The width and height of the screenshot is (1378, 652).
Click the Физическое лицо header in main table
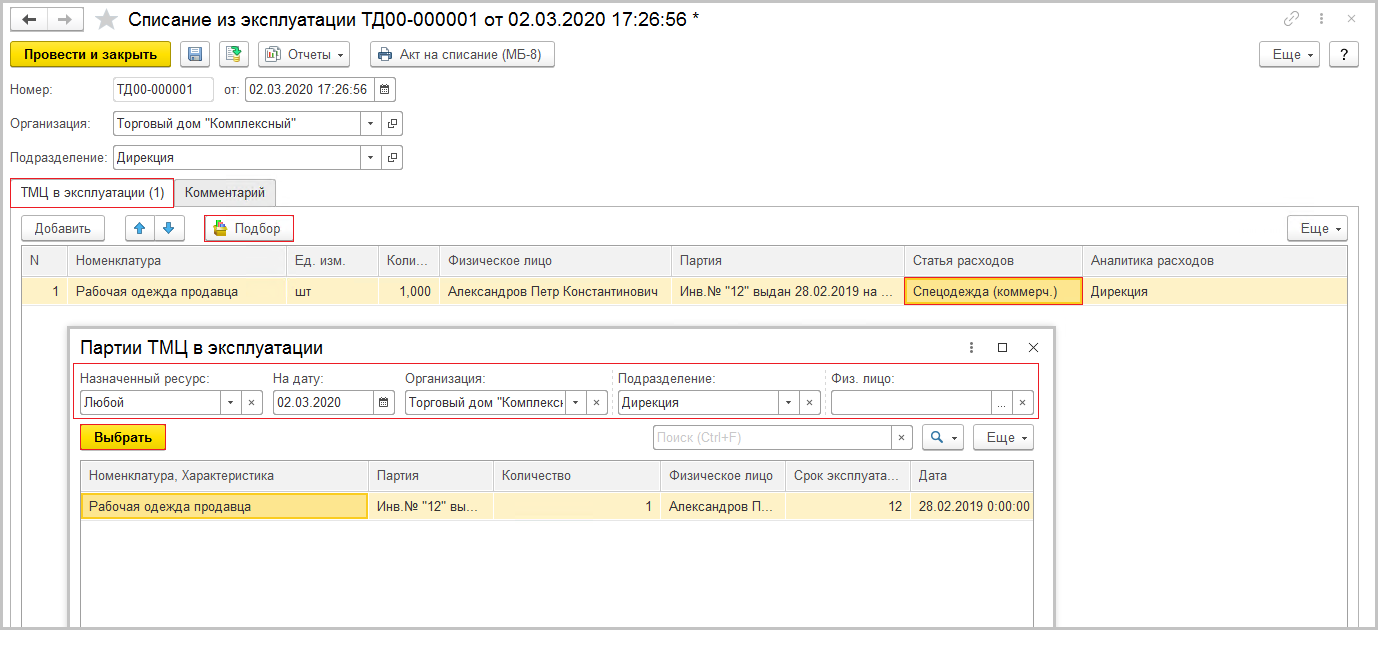point(555,260)
